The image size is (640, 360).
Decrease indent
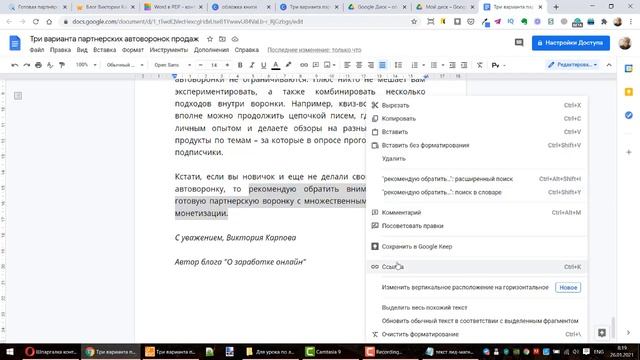pos(452,65)
